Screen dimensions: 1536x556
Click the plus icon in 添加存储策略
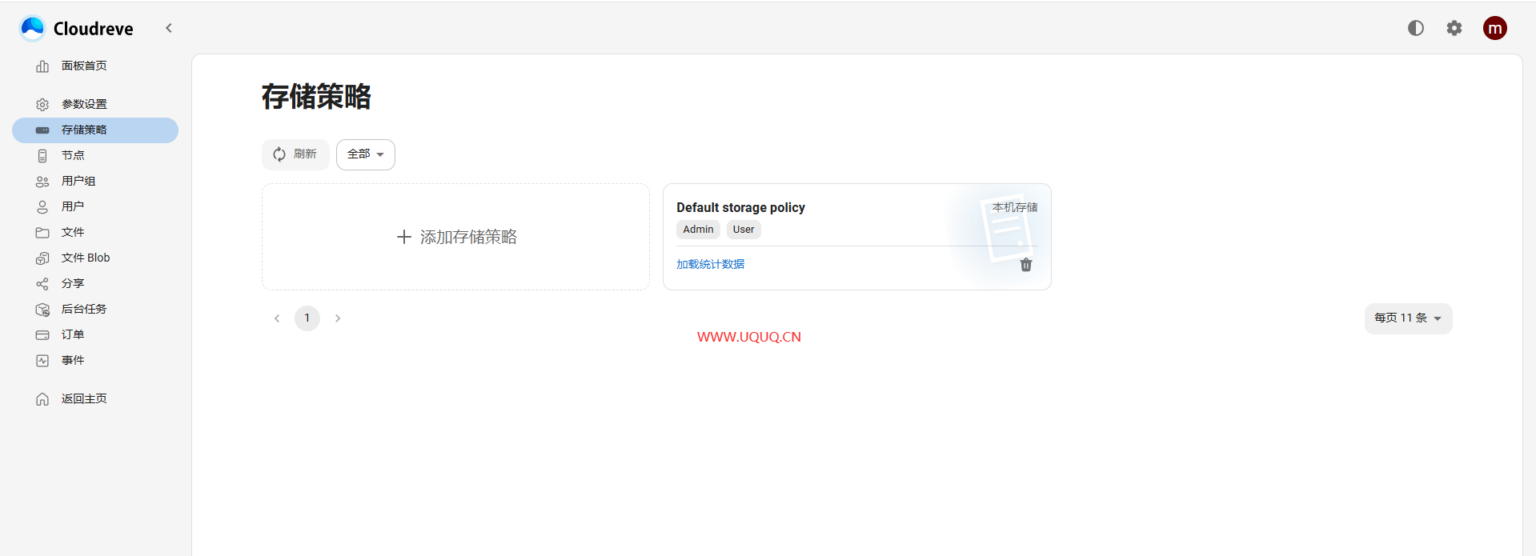[404, 237]
